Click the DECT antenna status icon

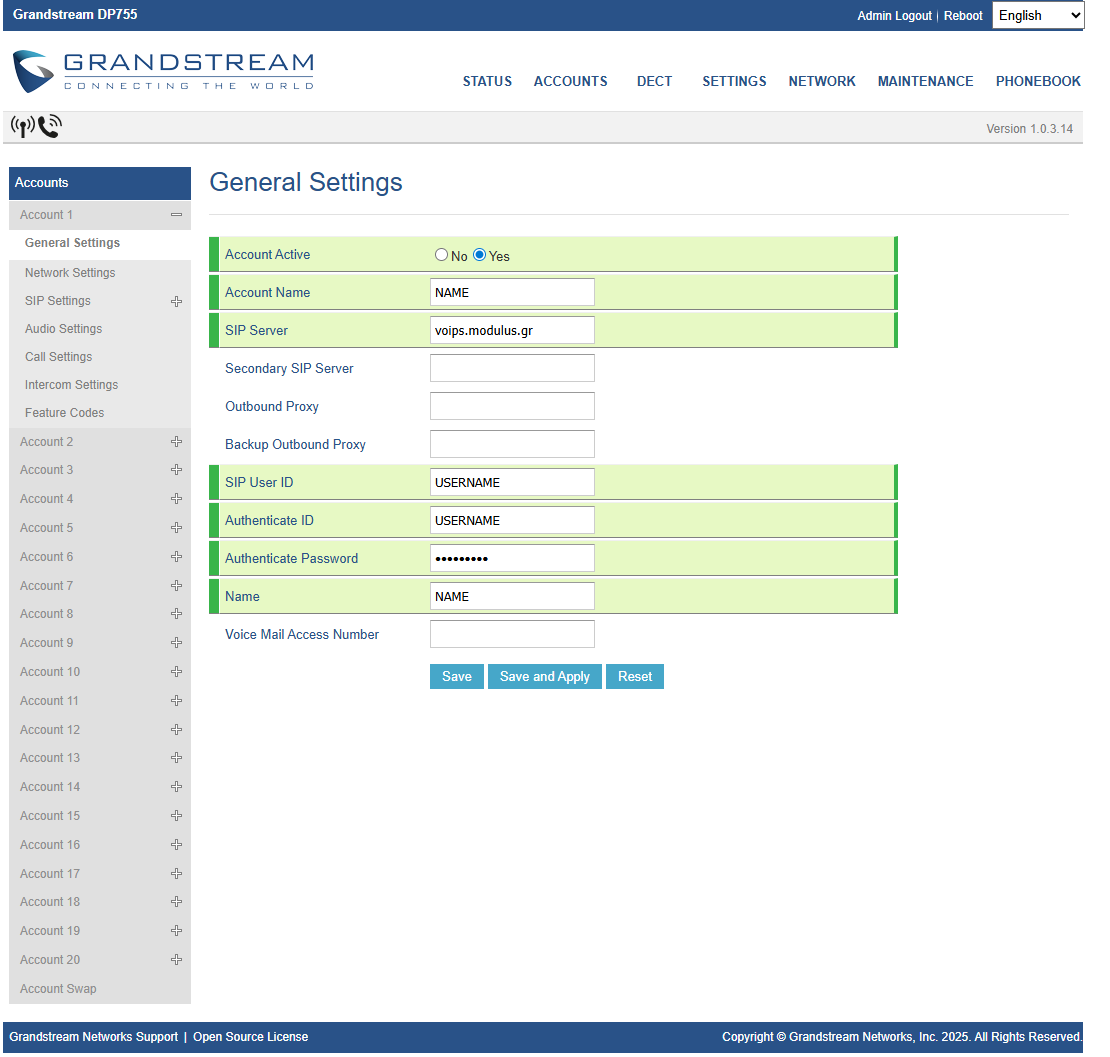[x=22, y=126]
